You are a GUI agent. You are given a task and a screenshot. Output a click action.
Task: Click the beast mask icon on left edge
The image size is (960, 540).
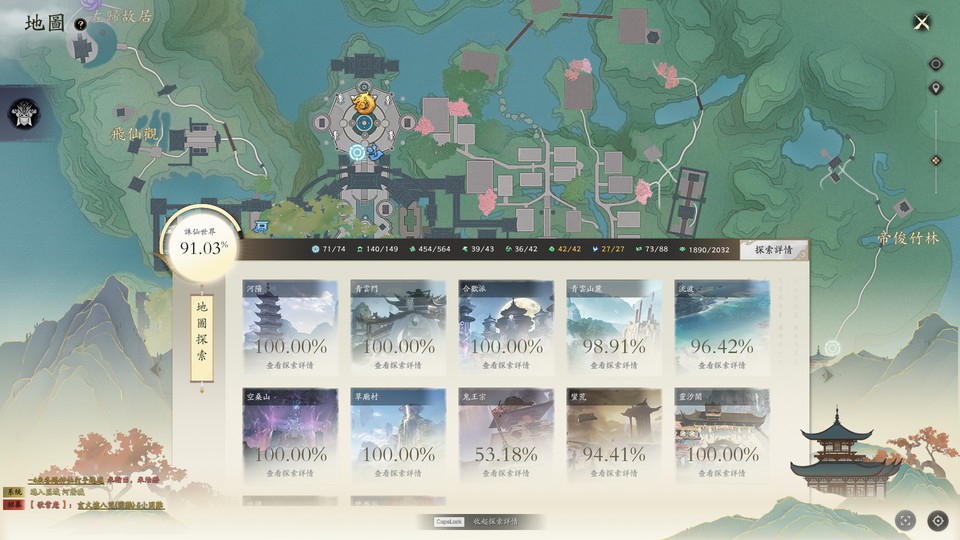coord(24,113)
